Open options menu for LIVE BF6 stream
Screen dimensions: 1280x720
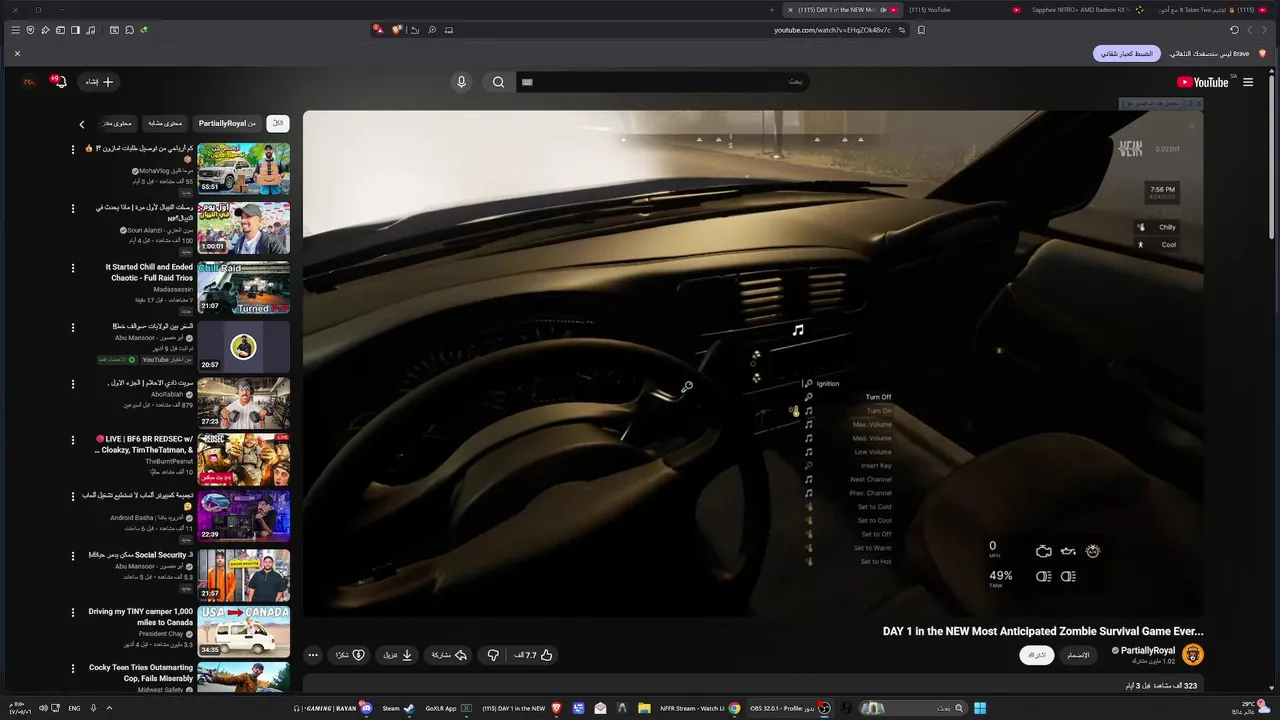click(x=72, y=439)
